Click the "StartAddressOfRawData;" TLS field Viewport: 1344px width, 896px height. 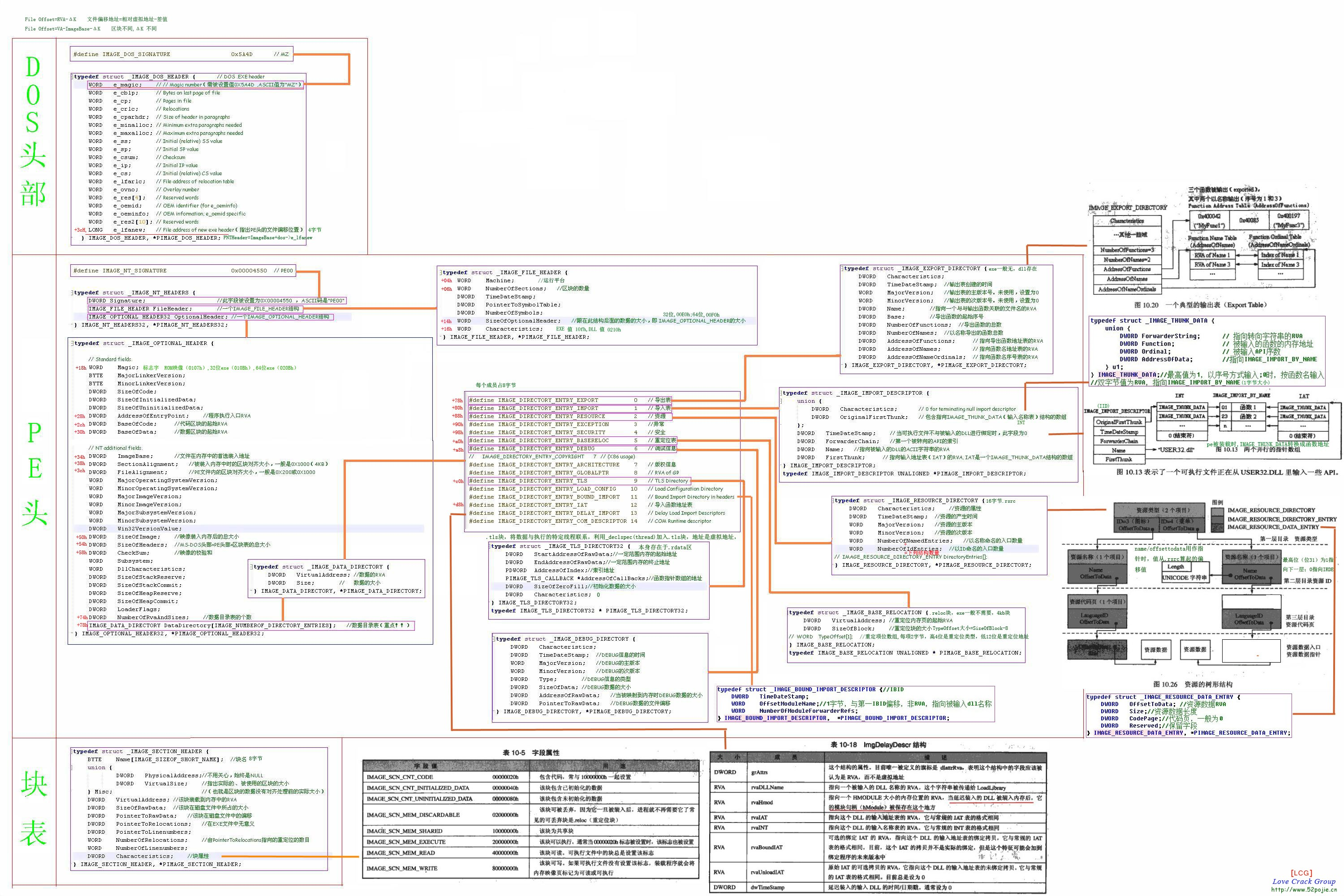pyautogui.click(x=573, y=554)
